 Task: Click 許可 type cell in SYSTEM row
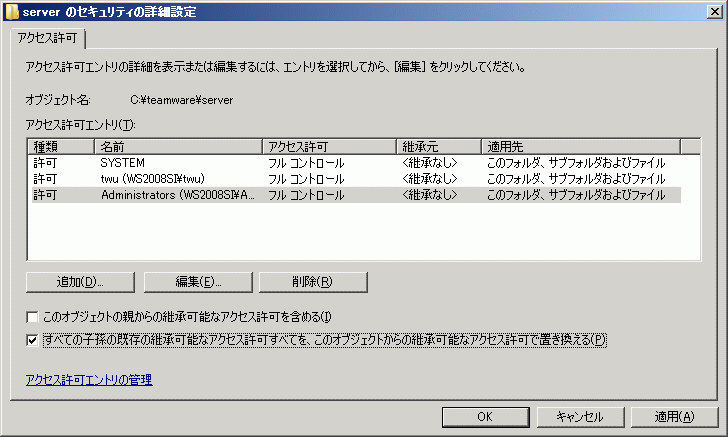pos(46,163)
